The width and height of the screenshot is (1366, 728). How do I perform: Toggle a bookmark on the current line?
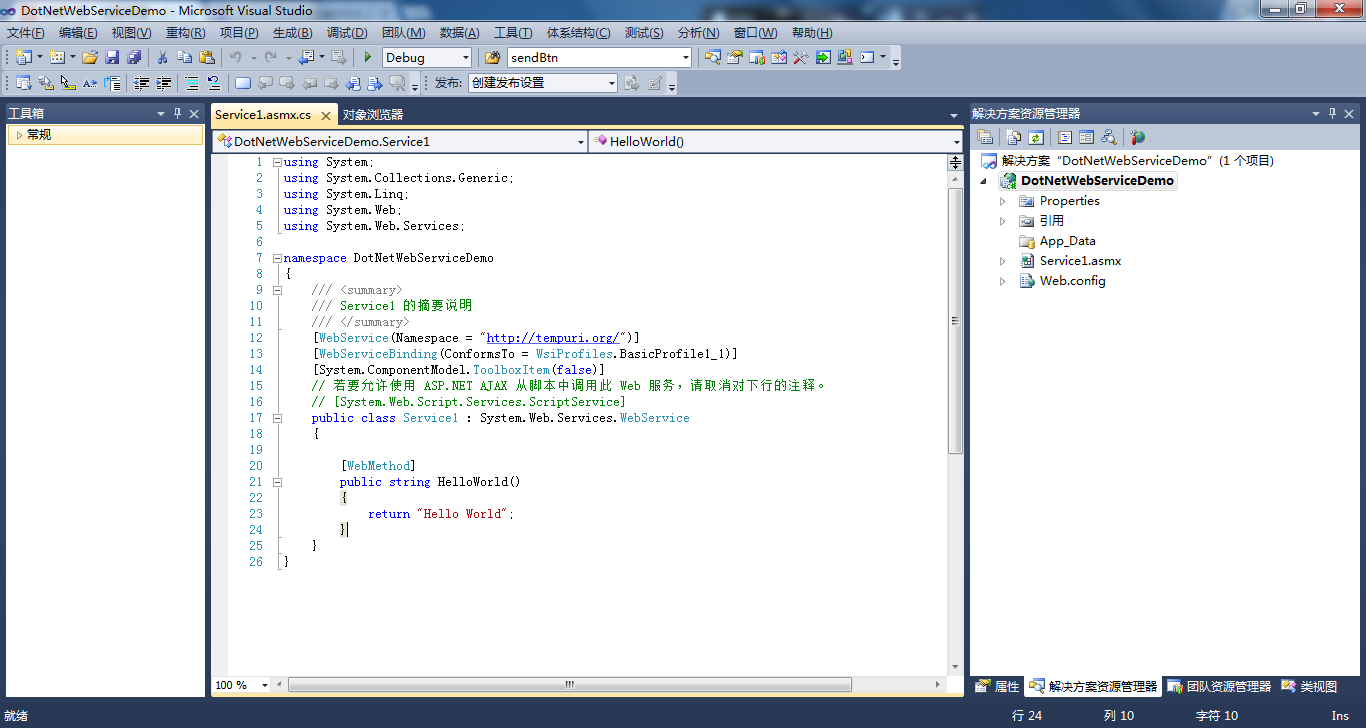242,83
